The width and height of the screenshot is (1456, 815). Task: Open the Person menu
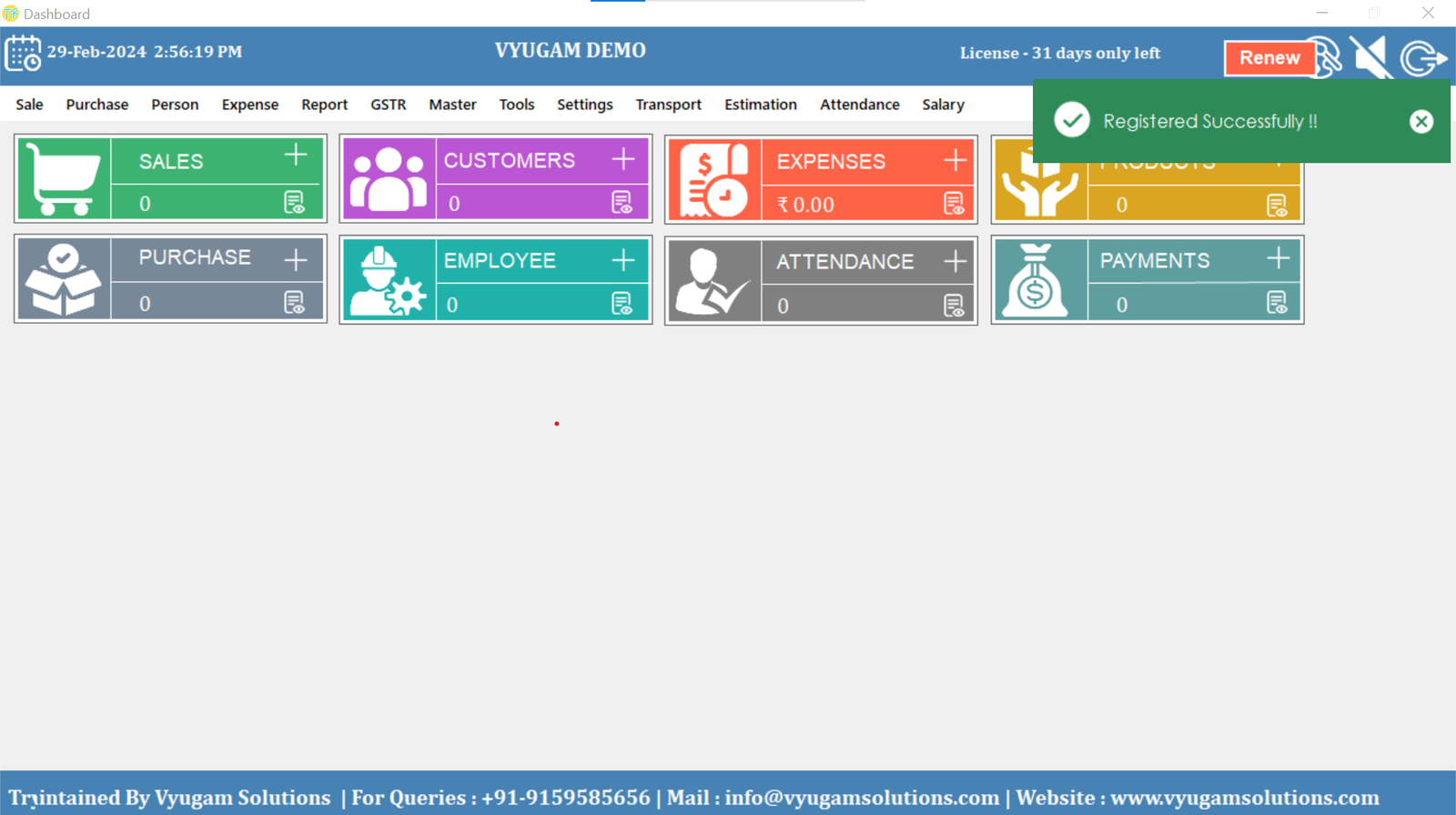(x=175, y=105)
